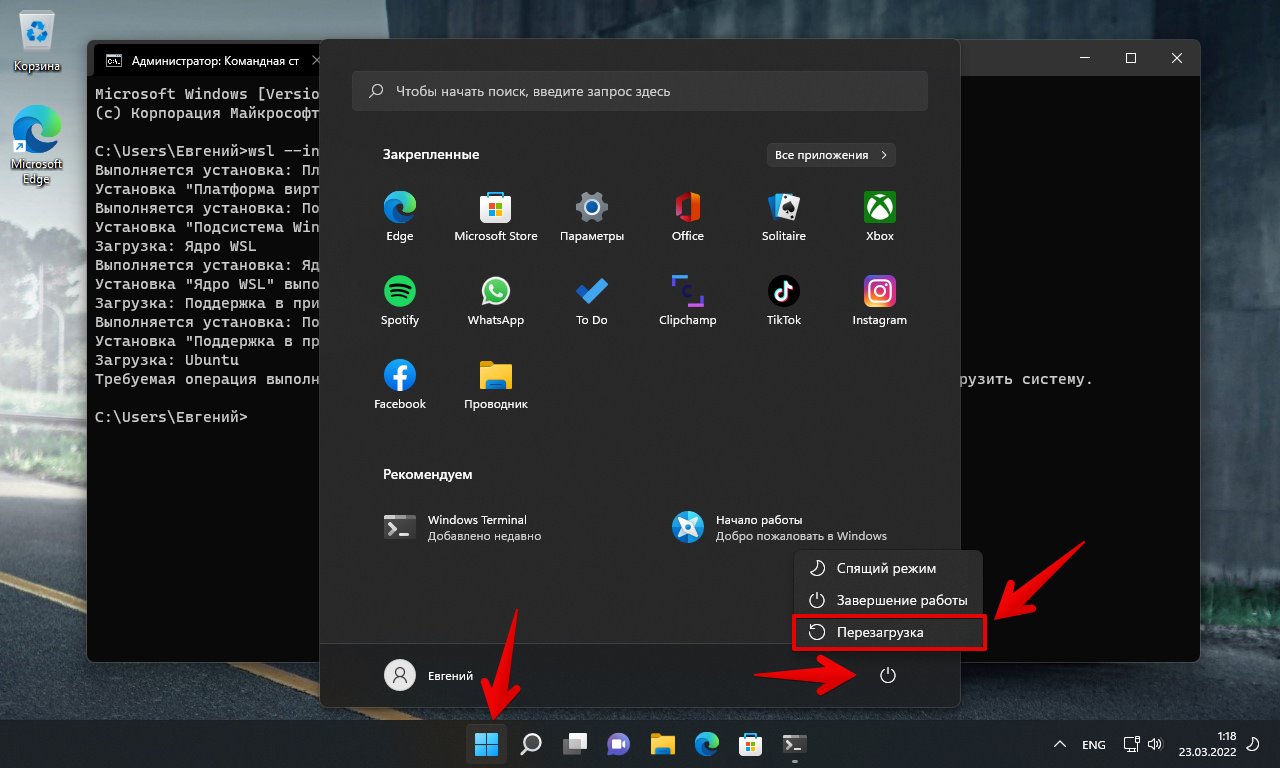Screen dimensions: 1280x768
Task: Click terminal line 'Загрузка: Ядро WSL'
Action: point(176,246)
